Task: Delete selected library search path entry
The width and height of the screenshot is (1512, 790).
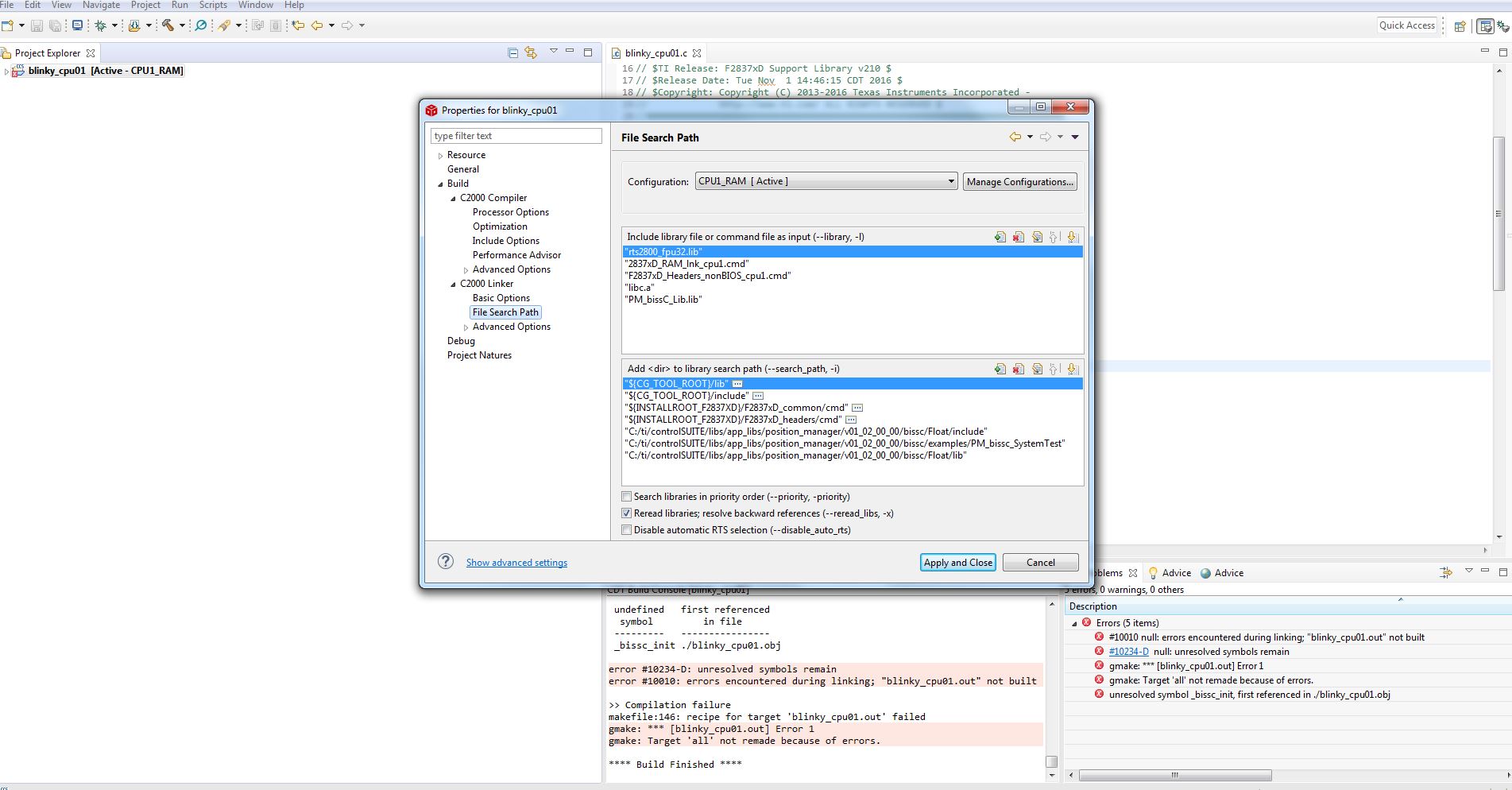Action: pyautogui.click(x=1019, y=369)
